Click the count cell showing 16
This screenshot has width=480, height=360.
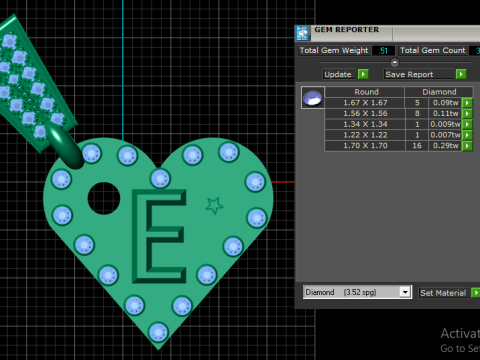pyautogui.click(x=417, y=146)
